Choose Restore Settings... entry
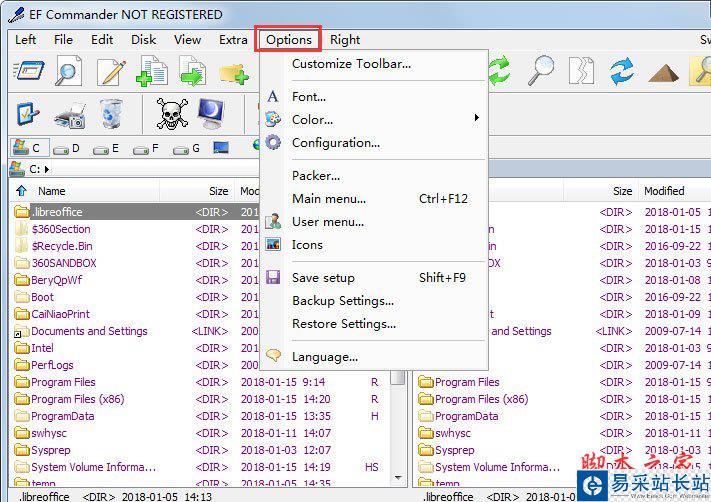Screen dimensions: 711x502 click(x=374, y=324)
